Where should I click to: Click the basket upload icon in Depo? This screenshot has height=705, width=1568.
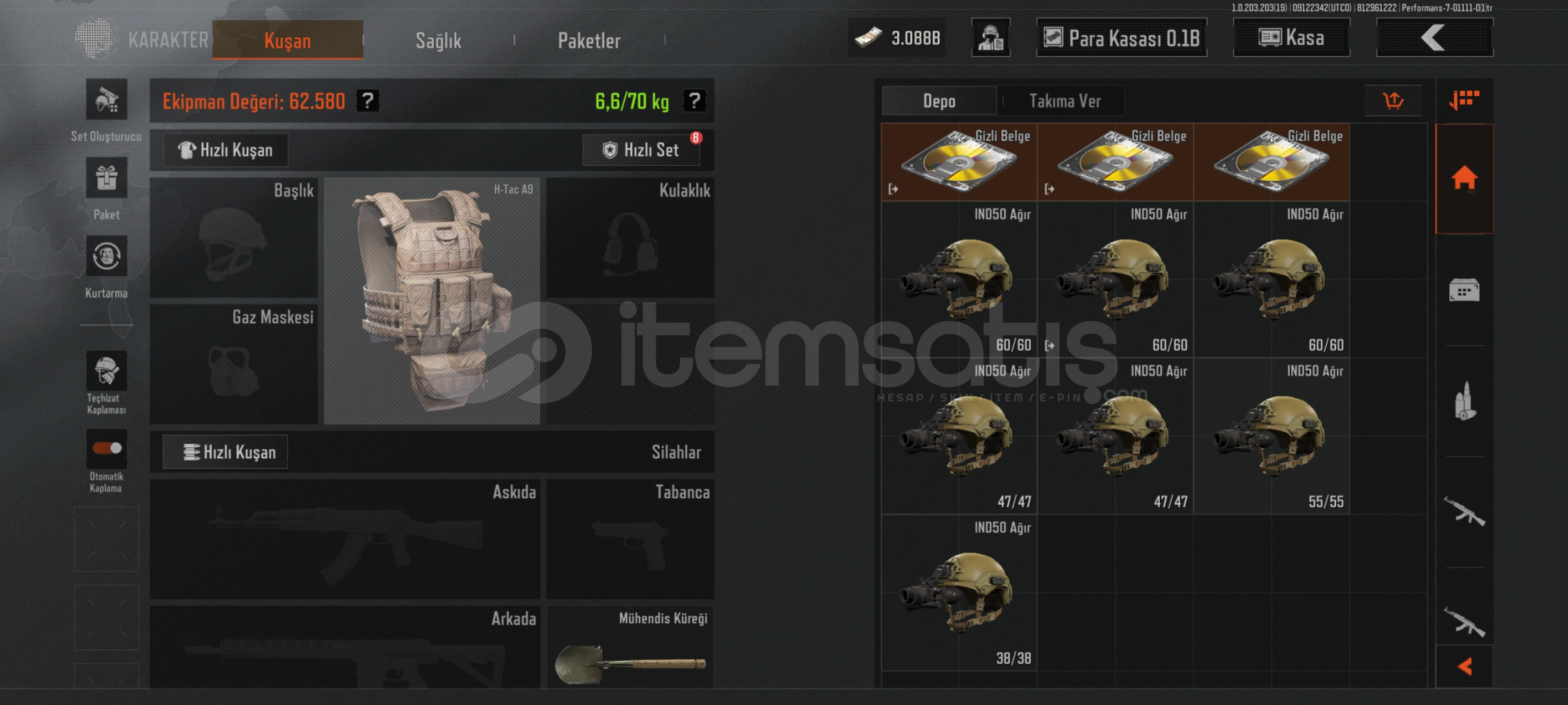(x=1393, y=101)
